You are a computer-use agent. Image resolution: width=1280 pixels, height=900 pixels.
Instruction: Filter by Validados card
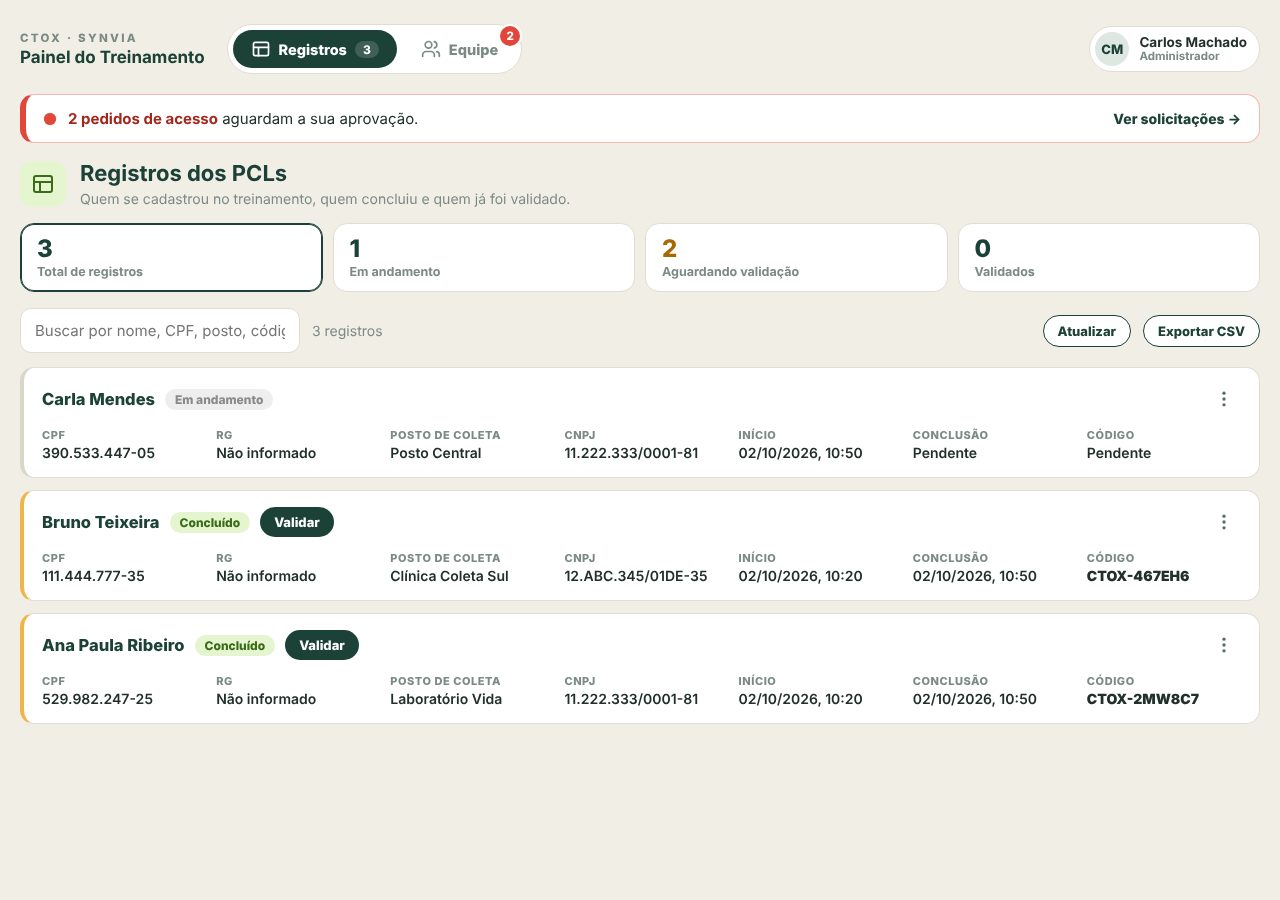pyautogui.click(x=1109, y=257)
